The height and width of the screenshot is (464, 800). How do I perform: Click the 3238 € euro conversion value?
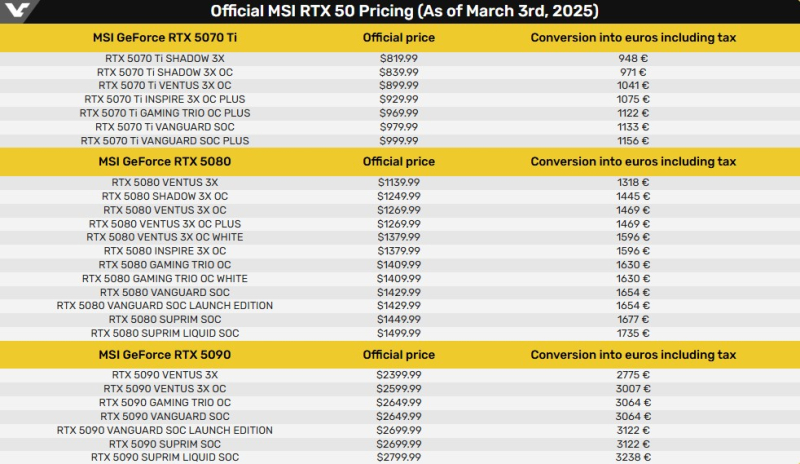(x=633, y=457)
